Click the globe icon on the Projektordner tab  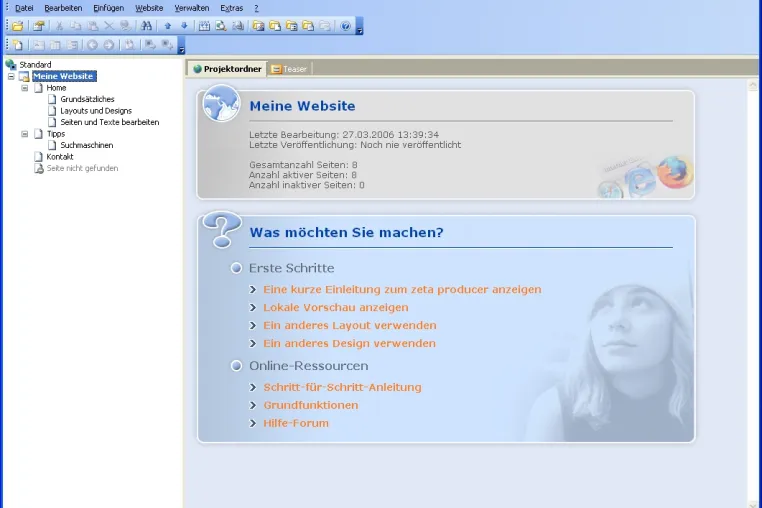(197, 69)
